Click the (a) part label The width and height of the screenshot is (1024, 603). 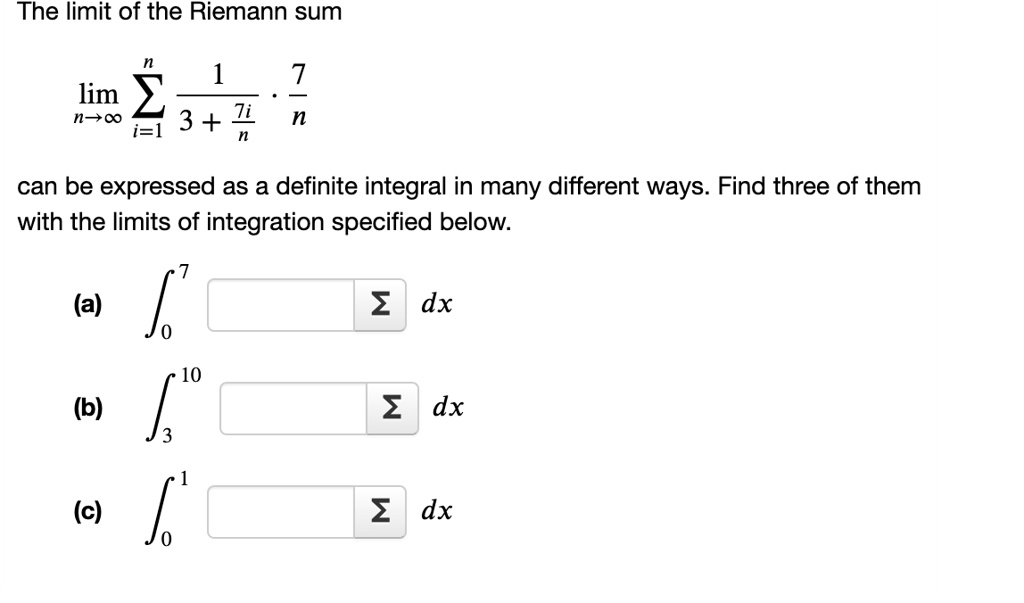[x=88, y=305]
